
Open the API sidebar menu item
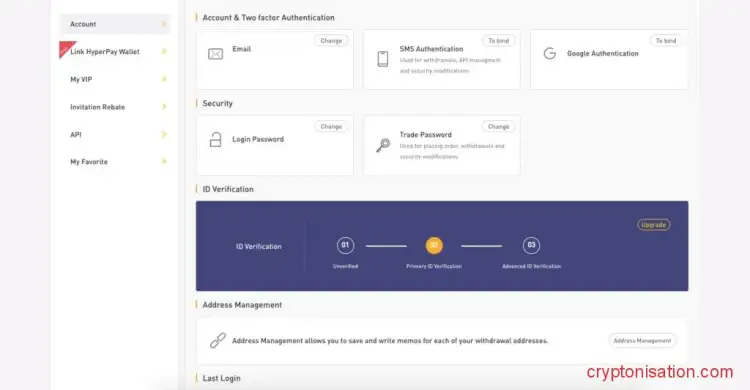coord(115,134)
